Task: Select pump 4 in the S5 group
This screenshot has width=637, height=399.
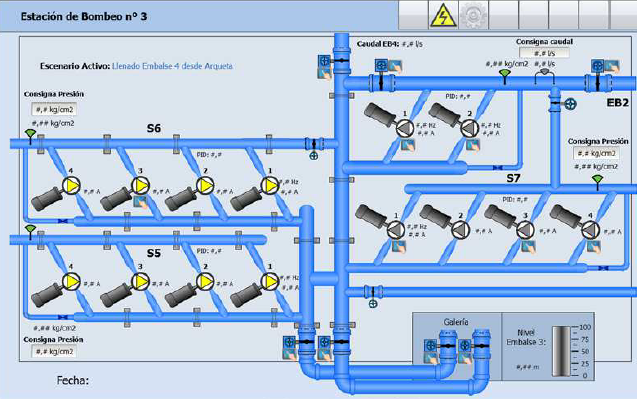Action: coord(71,281)
